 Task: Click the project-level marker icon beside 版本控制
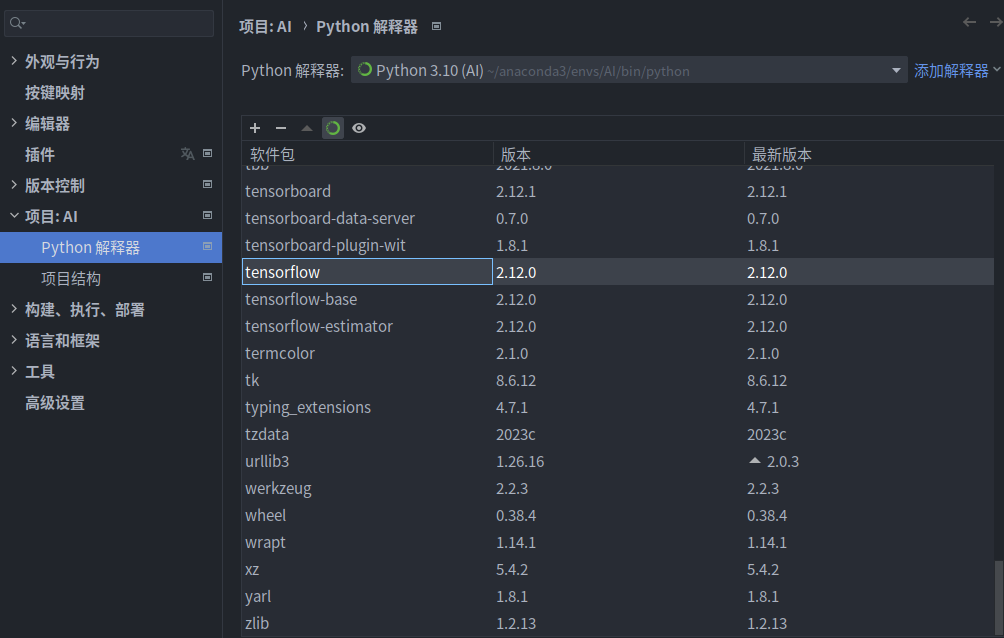coord(207,184)
